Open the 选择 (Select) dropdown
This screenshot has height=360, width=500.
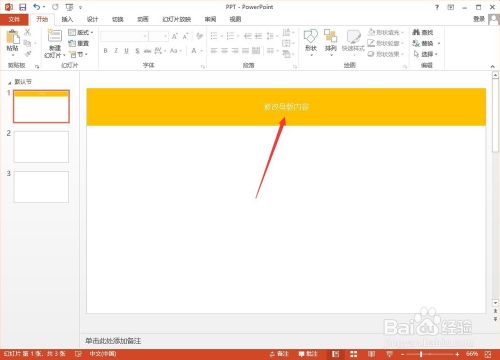click(425, 54)
